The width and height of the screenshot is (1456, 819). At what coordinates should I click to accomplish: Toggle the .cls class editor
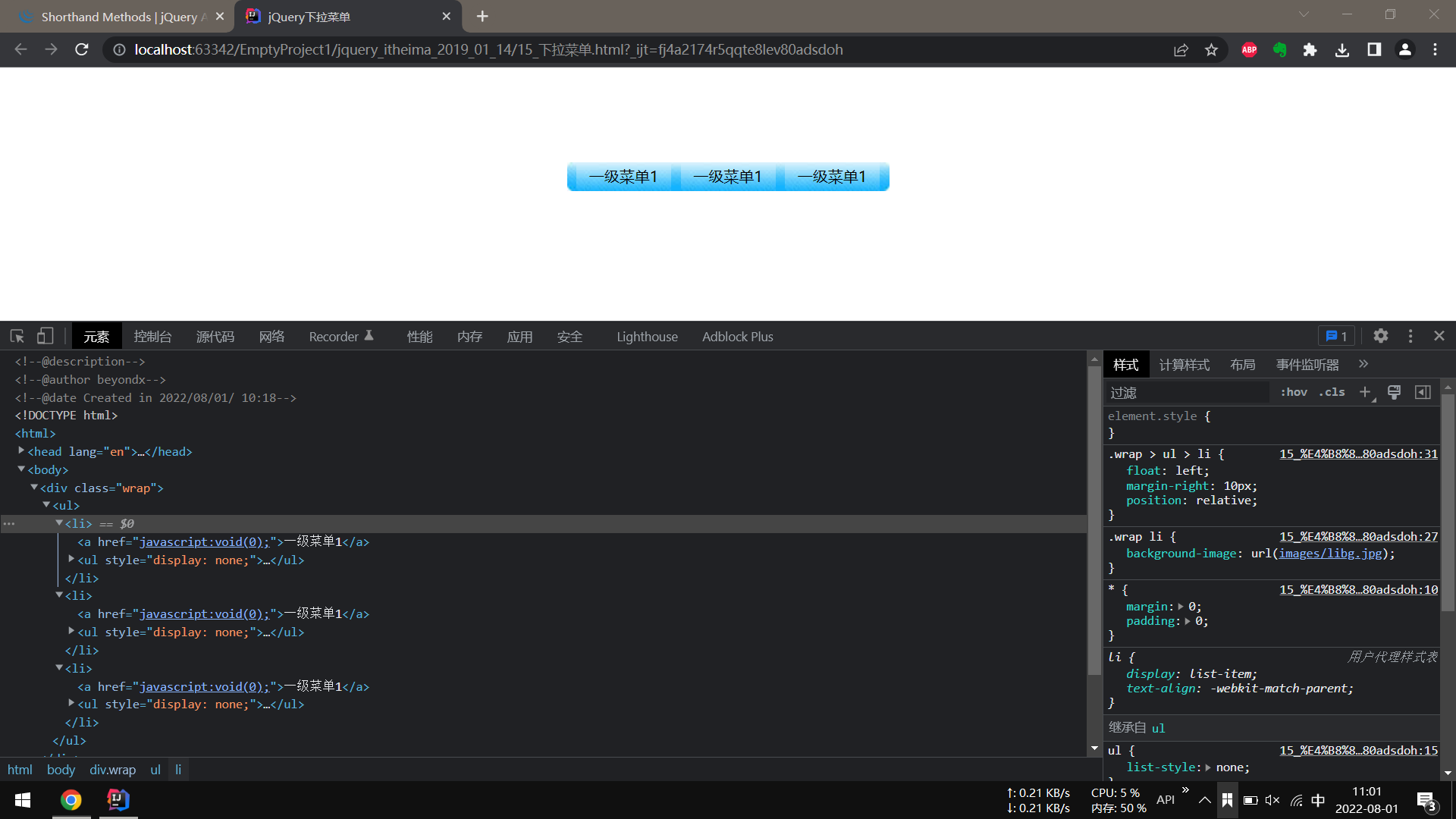click(1332, 392)
